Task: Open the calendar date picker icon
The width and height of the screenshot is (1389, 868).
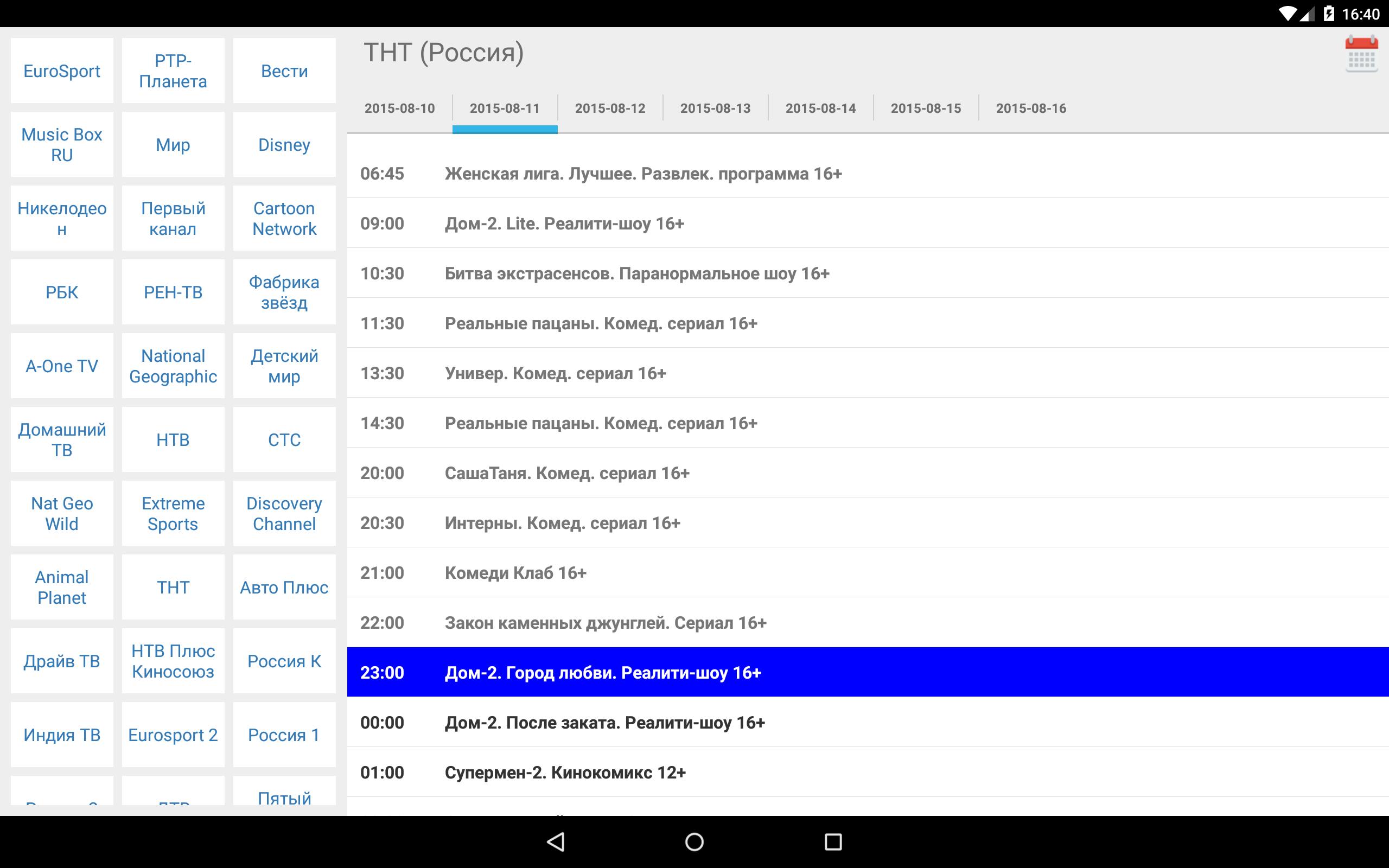Action: pos(1361,53)
